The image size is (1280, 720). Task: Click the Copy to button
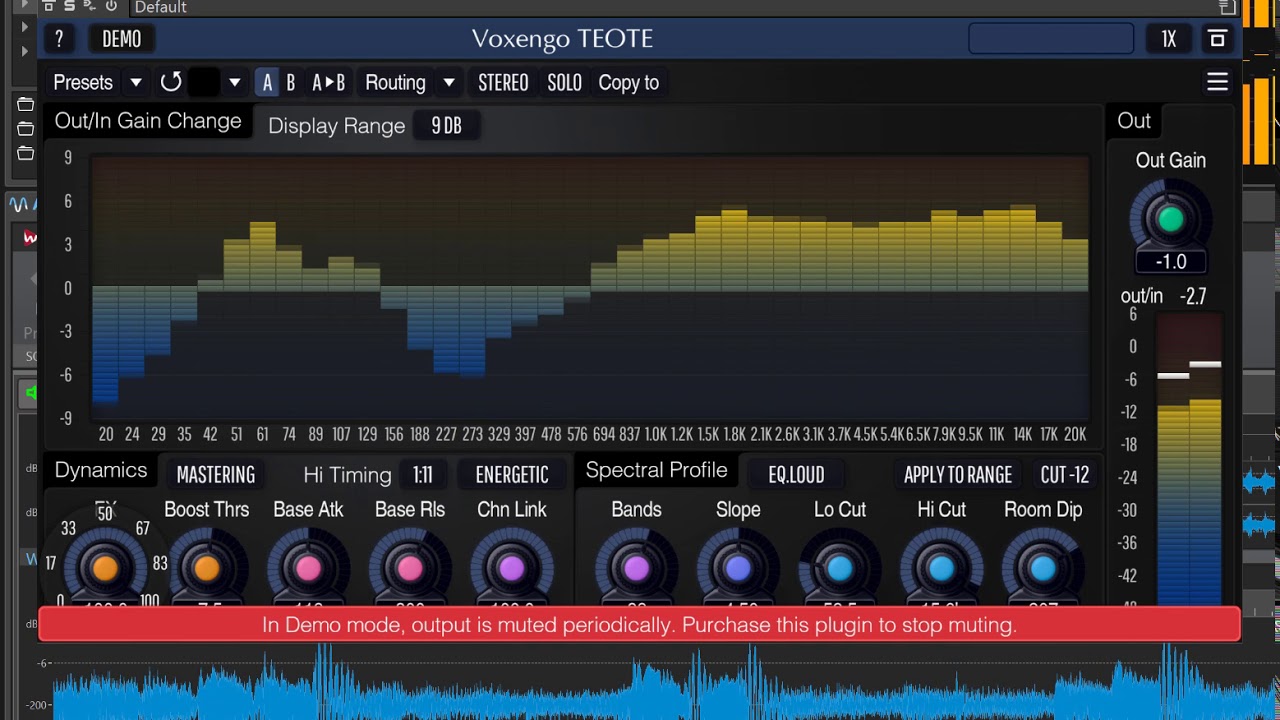629,83
